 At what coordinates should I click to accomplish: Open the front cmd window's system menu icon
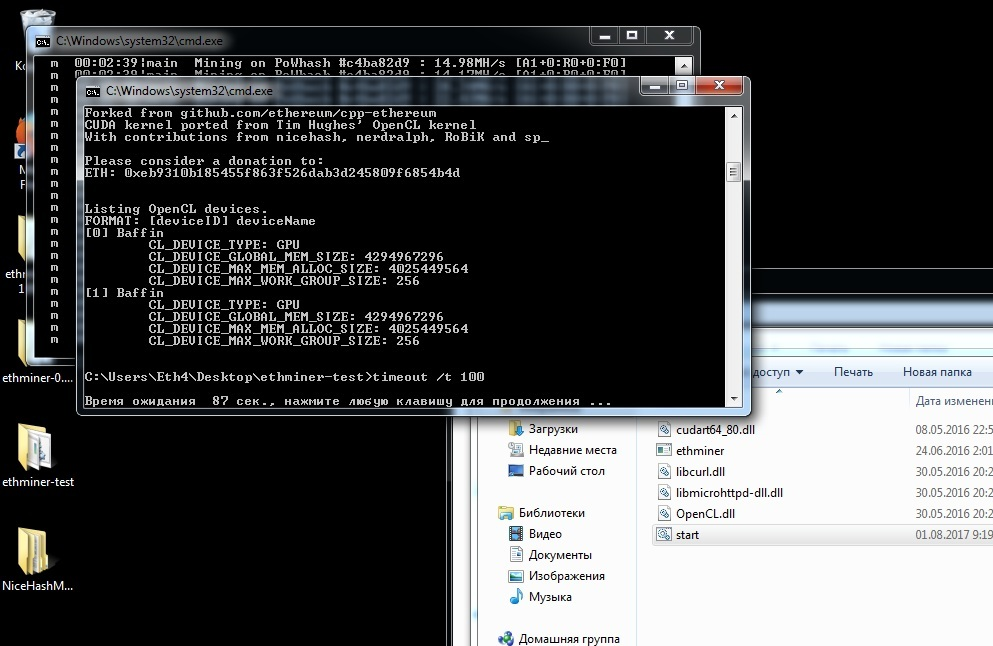[x=94, y=89]
